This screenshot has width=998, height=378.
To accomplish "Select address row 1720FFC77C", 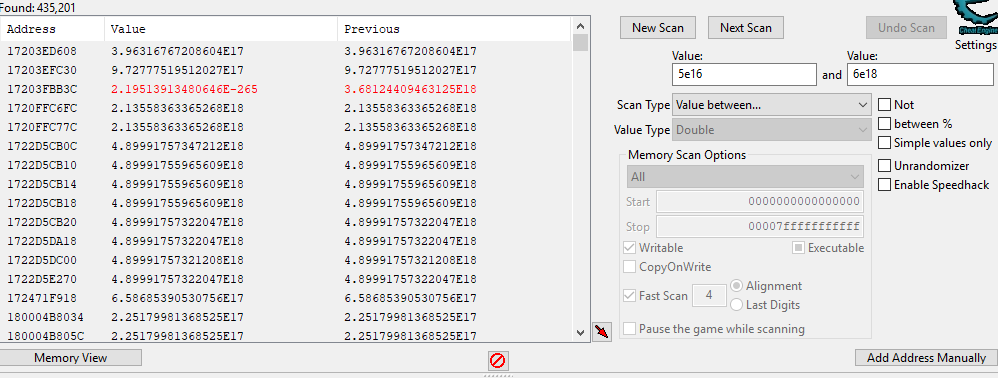I will pyautogui.click(x=285, y=127).
